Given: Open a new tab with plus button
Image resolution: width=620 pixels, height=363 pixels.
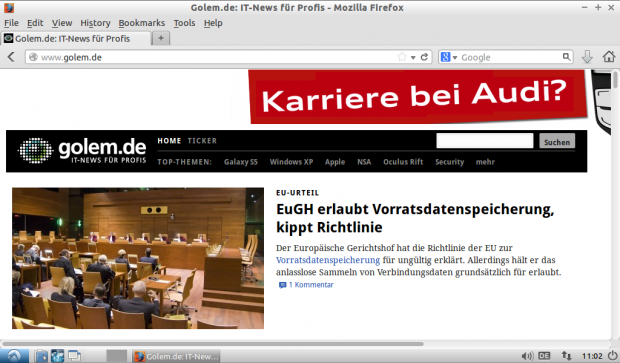Looking at the screenshot, I should point(161,38).
